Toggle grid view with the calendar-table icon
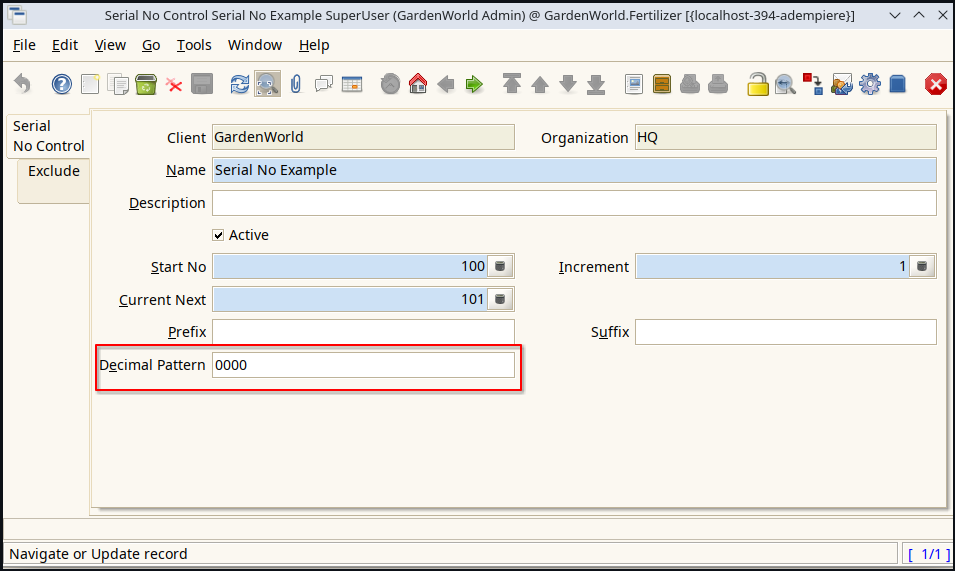 coord(352,85)
